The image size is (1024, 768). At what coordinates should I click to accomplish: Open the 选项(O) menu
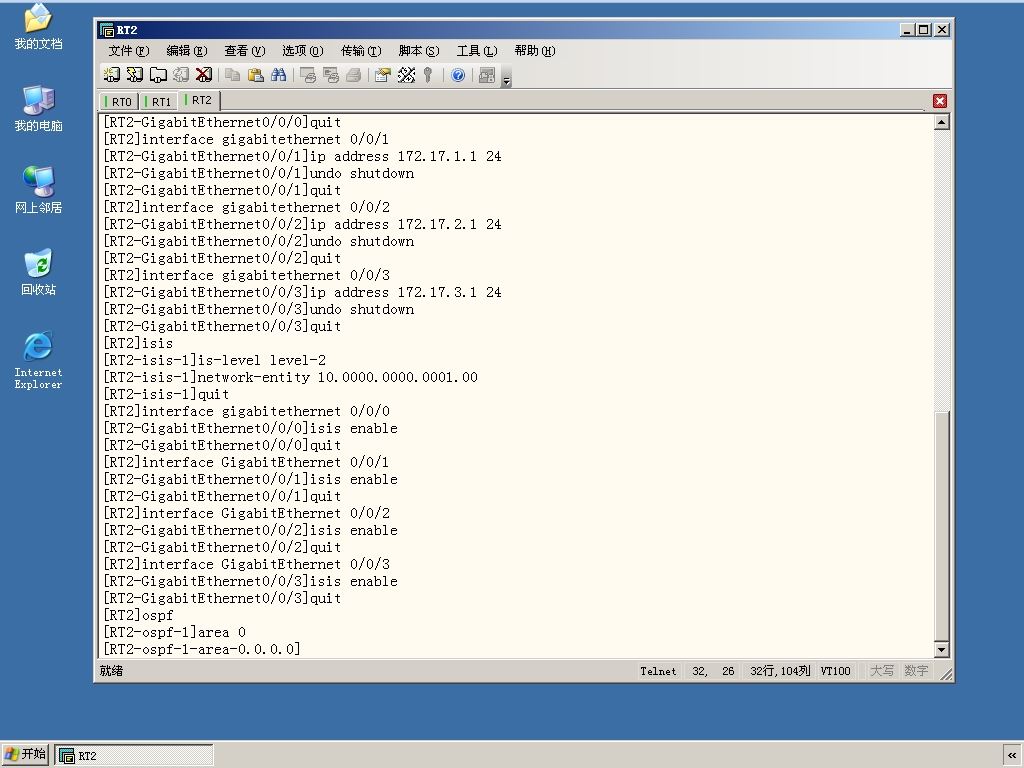click(302, 51)
